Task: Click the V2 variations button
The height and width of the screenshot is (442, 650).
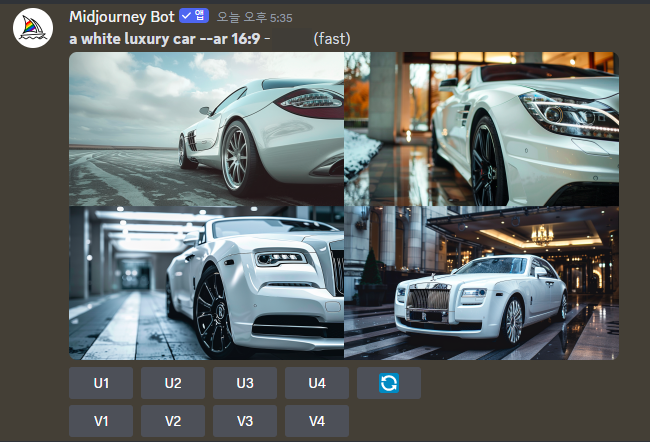Action: coord(173,421)
